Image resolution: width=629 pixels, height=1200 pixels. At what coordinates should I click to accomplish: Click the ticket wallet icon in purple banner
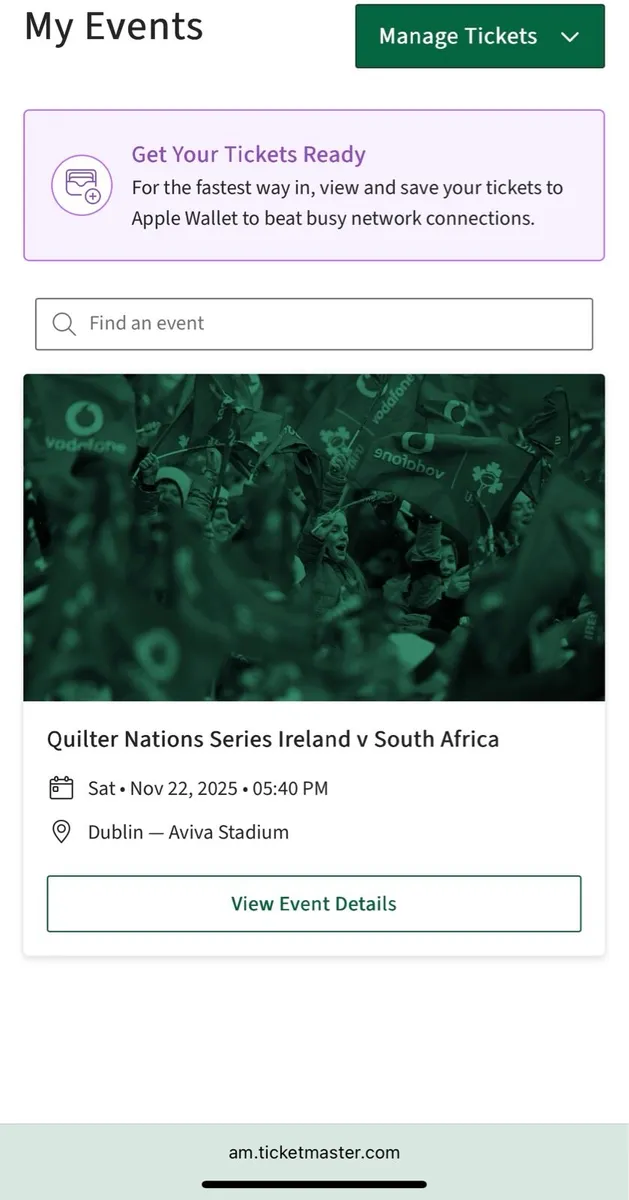pos(81,185)
